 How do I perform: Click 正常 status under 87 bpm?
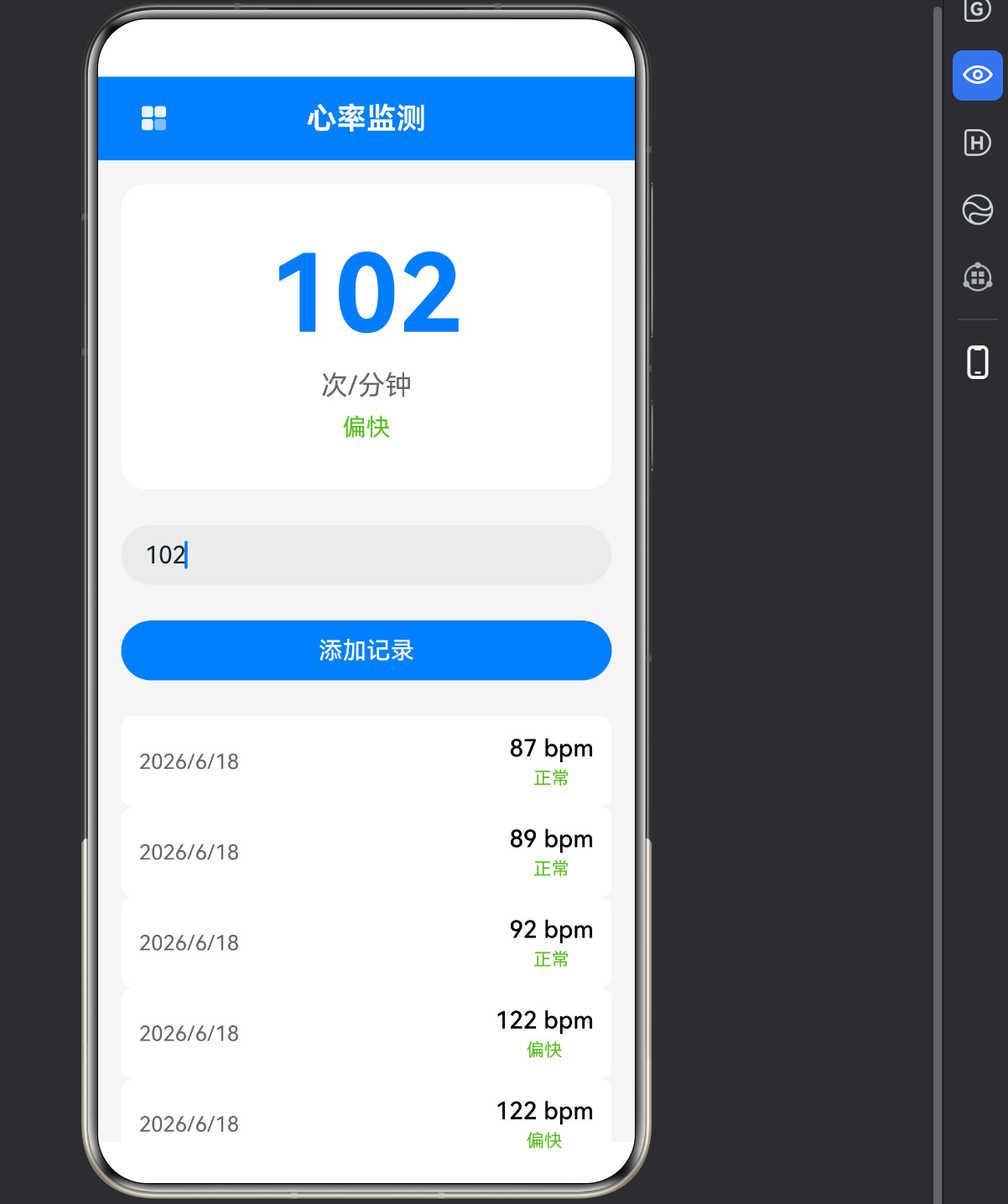(551, 778)
